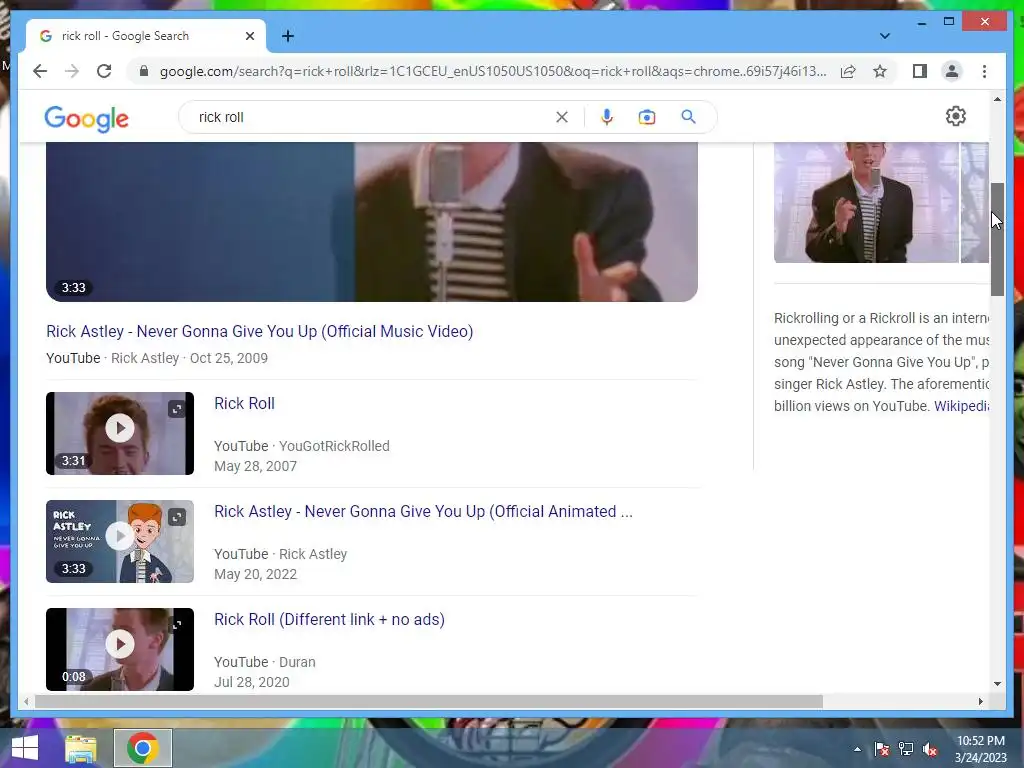
Task: Click the vertical scrollbar thumb
Action: (x=997, y=240)
